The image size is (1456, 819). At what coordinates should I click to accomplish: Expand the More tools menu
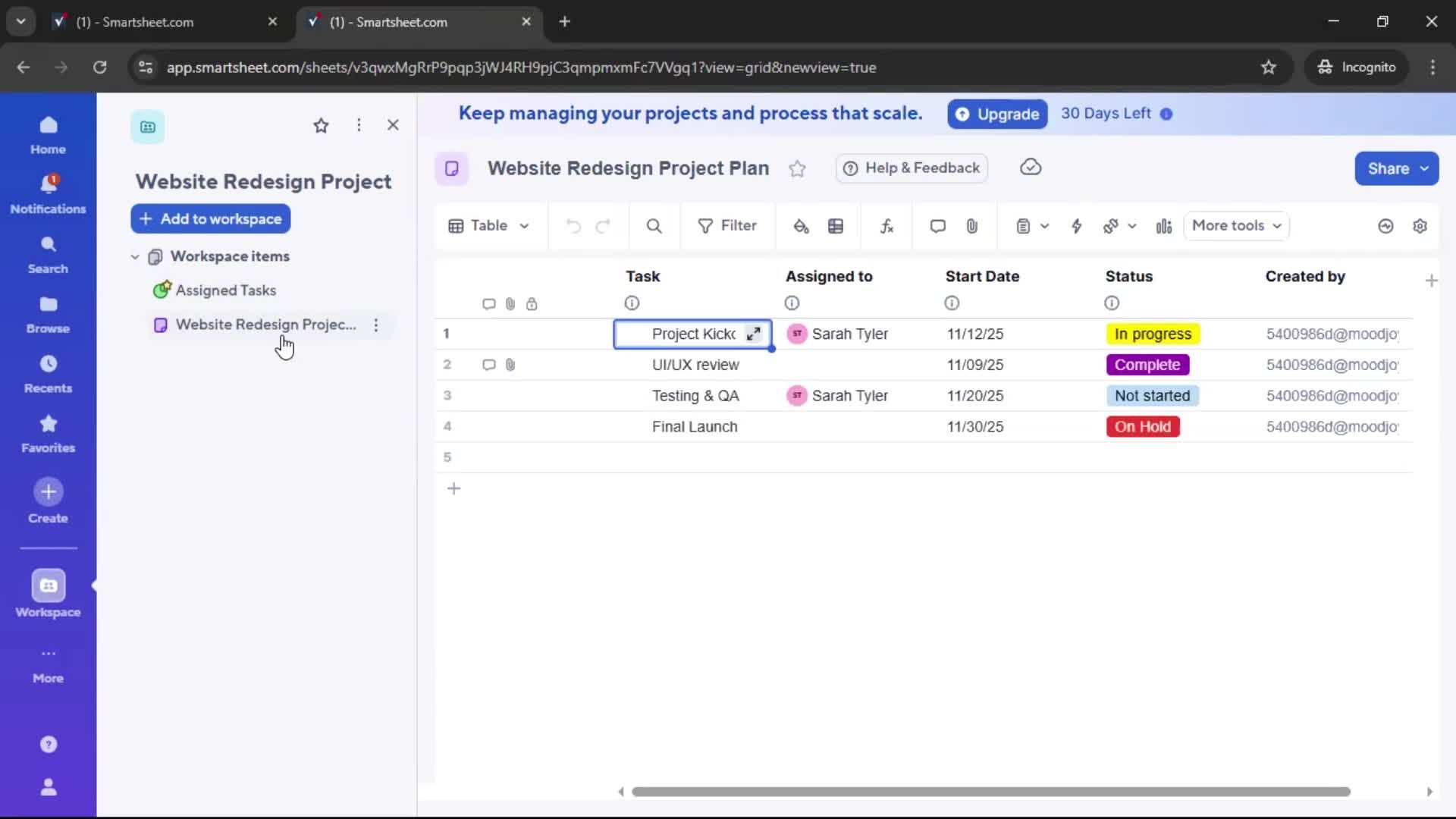click(x=1236, y=226)
